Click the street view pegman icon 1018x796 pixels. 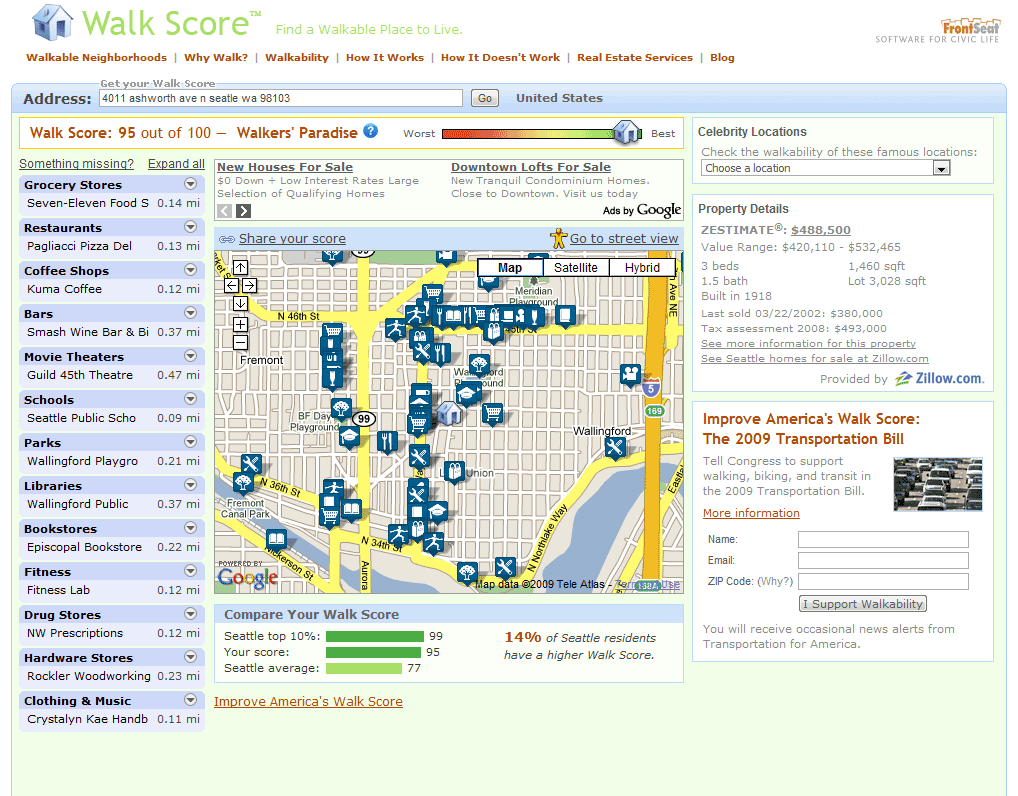558,238
